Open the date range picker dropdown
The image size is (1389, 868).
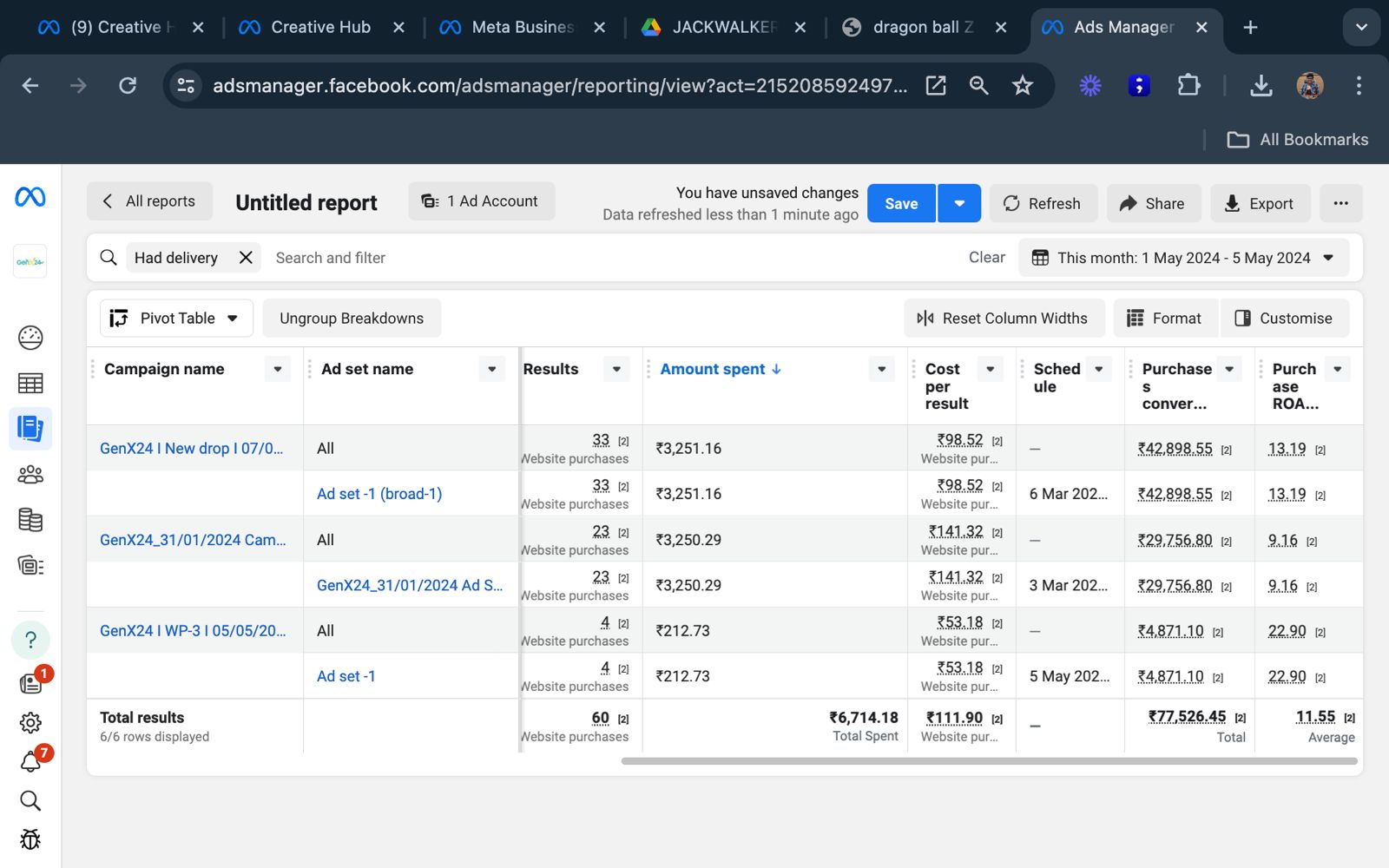[1183, 258]
